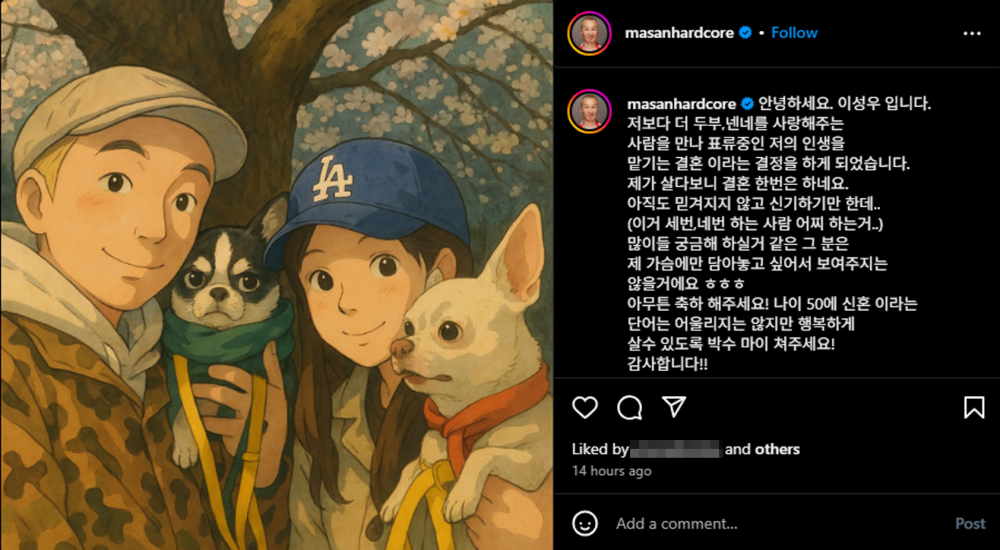Click the Post comment button
Screen dimensions: 1000x550
970,524
